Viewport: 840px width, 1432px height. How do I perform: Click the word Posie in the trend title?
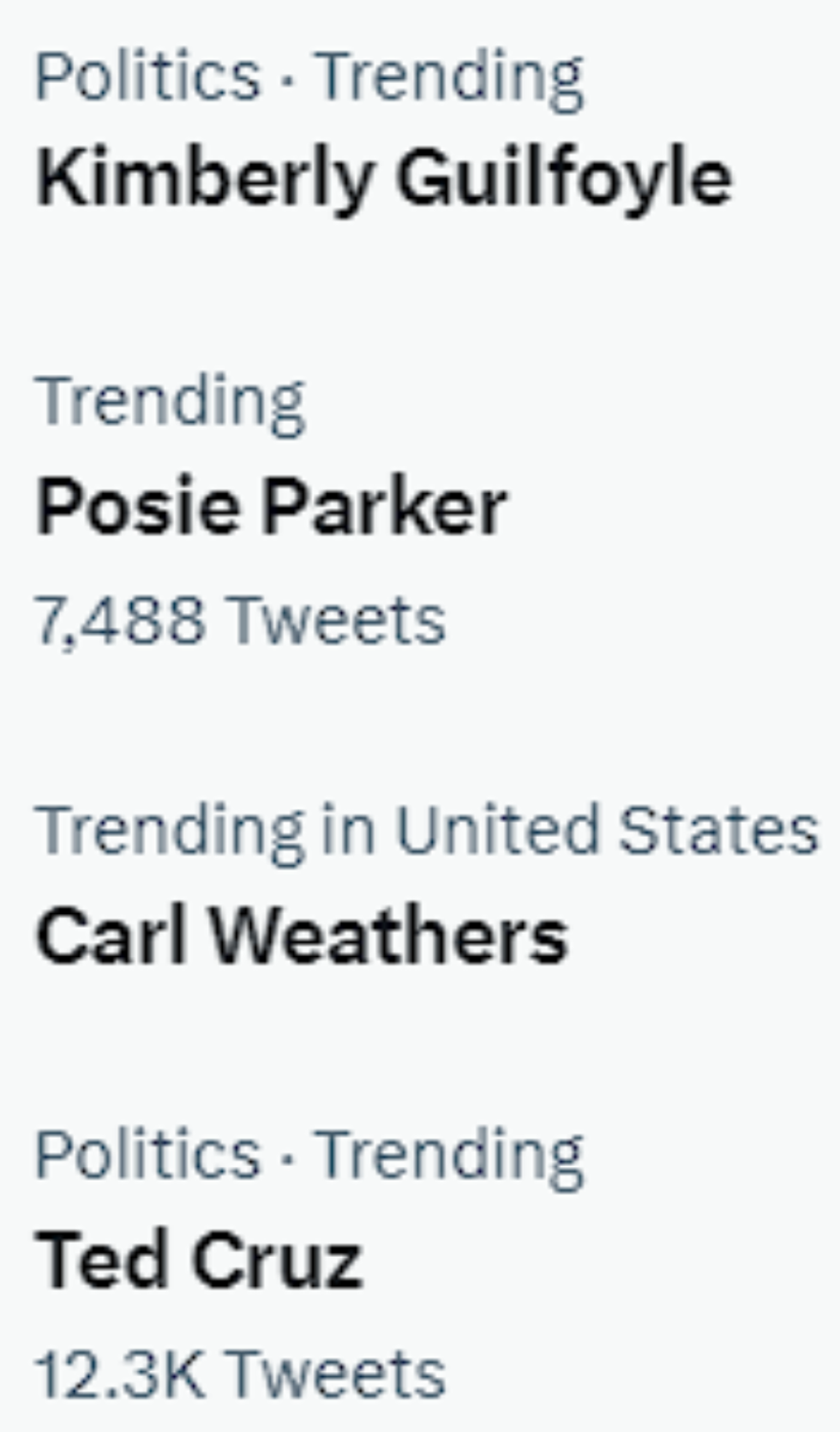coord(139,508)
